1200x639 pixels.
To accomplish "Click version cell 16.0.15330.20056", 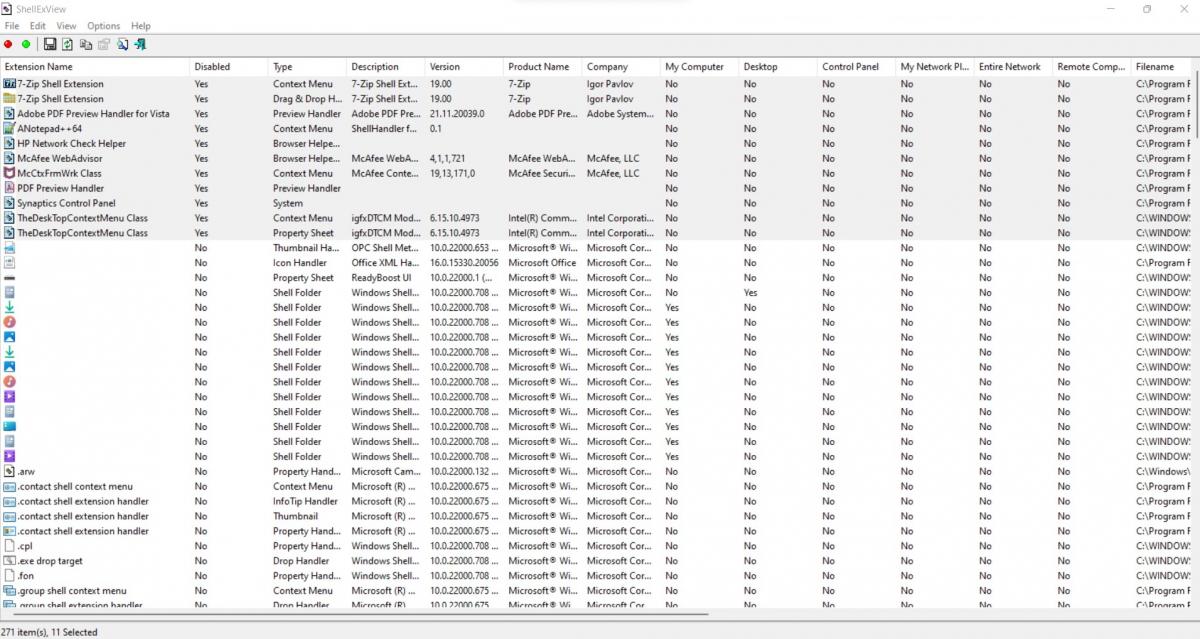I will tap(464, 262).
